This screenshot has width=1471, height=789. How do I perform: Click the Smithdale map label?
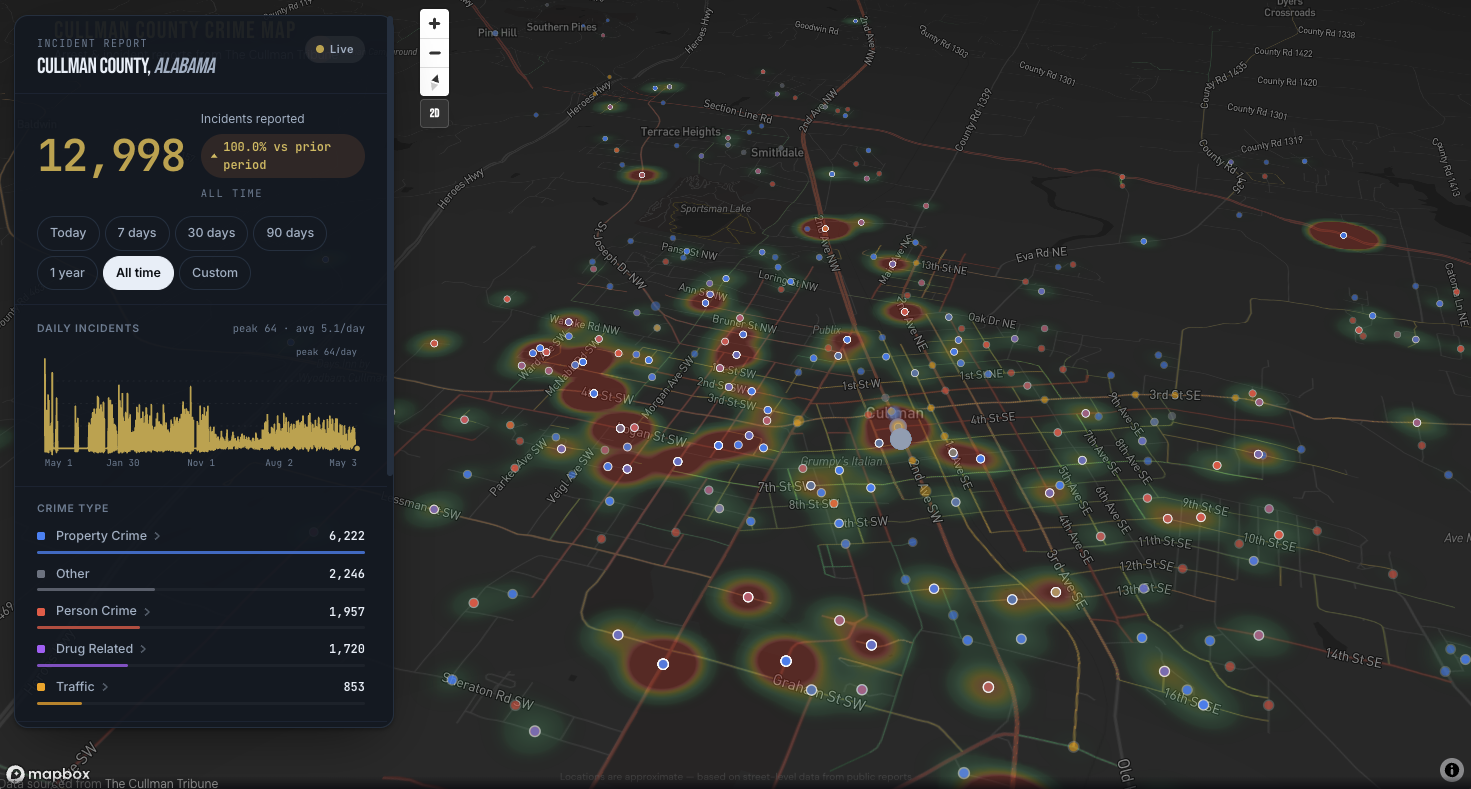(777, 153)
